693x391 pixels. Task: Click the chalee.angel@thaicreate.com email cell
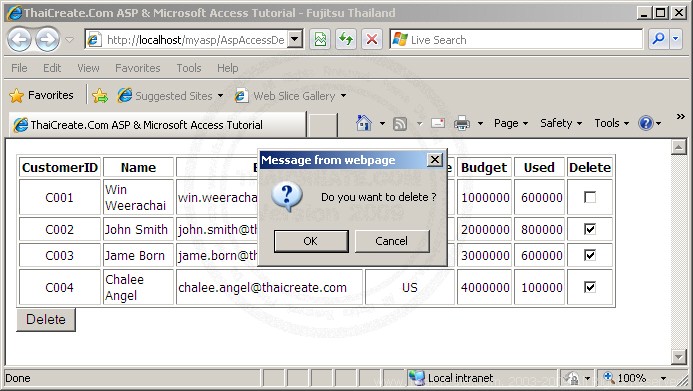[269, 287]
